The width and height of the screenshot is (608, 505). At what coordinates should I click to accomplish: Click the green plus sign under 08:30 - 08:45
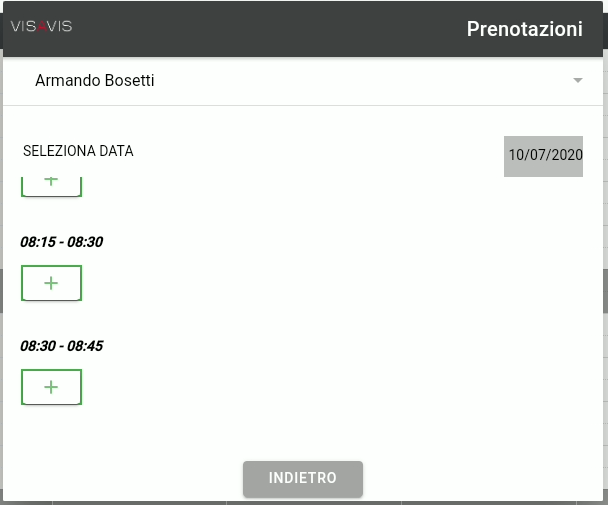(51, 387)
